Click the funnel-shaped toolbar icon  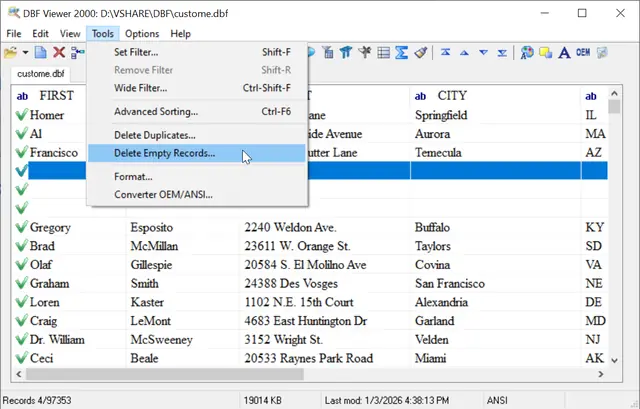[x=328, y=52]
